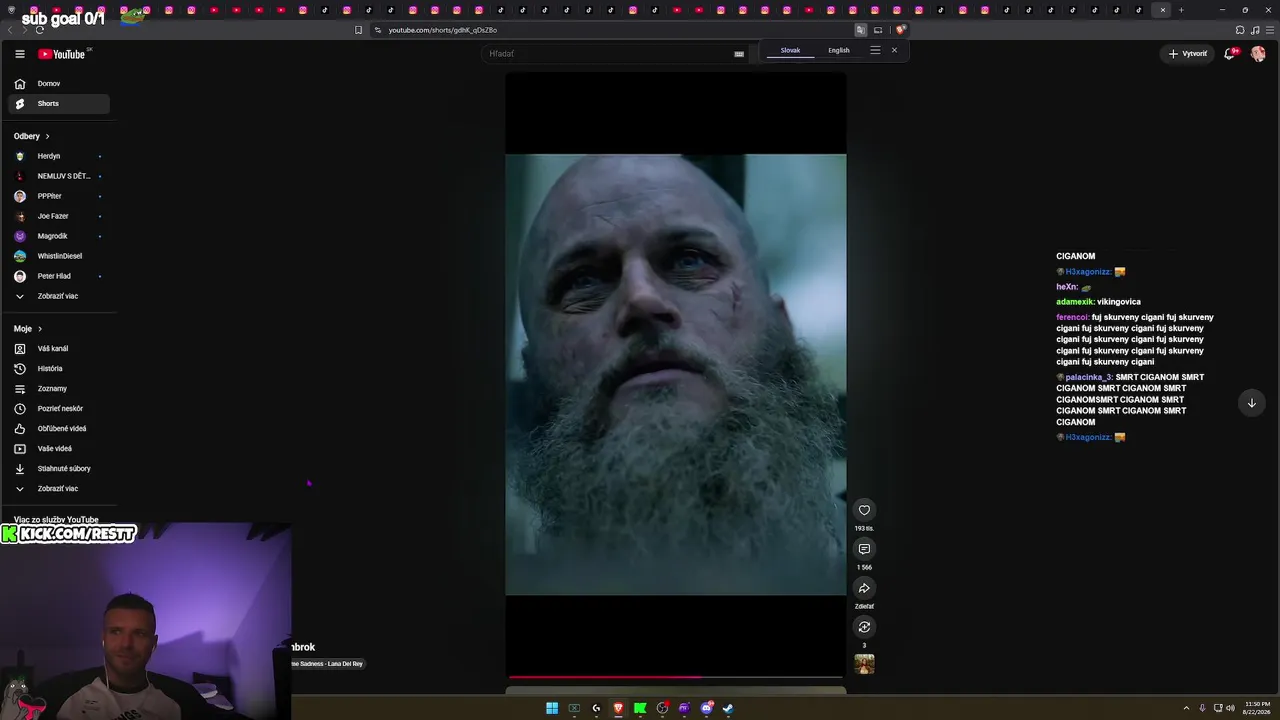Open Zoznamy playlists
This screenshot has height=720, width=1280.
pos(60,389)
